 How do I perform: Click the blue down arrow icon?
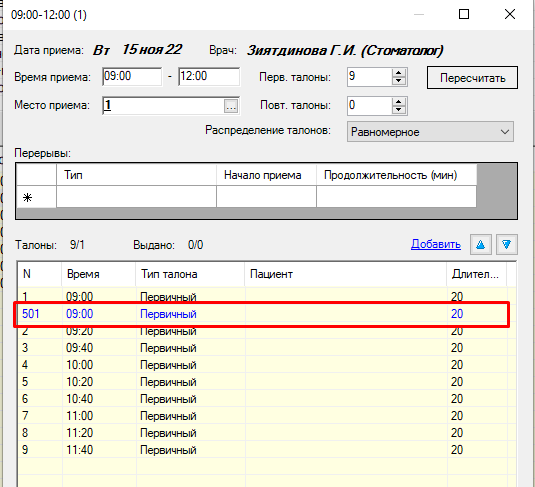coord(507,244)
